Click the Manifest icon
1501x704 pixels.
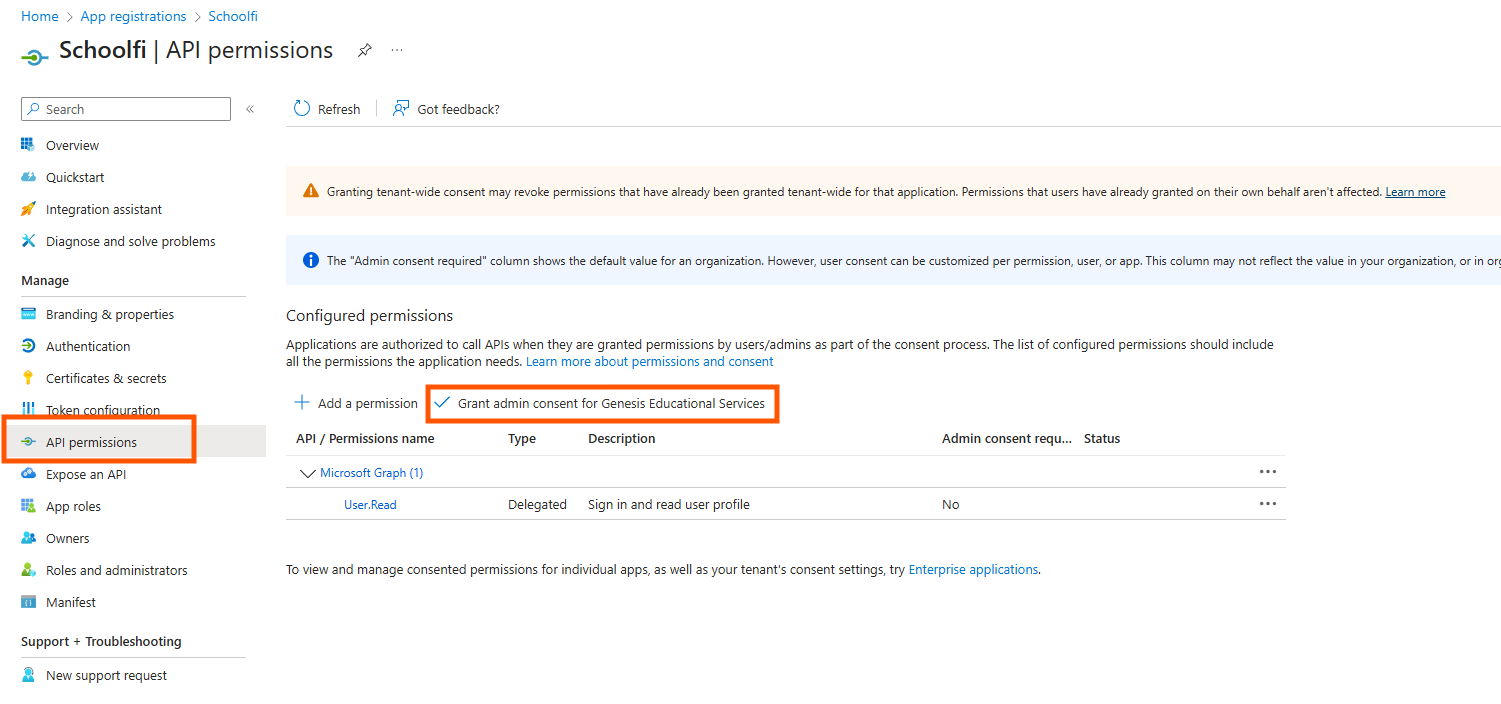(28, 602)
